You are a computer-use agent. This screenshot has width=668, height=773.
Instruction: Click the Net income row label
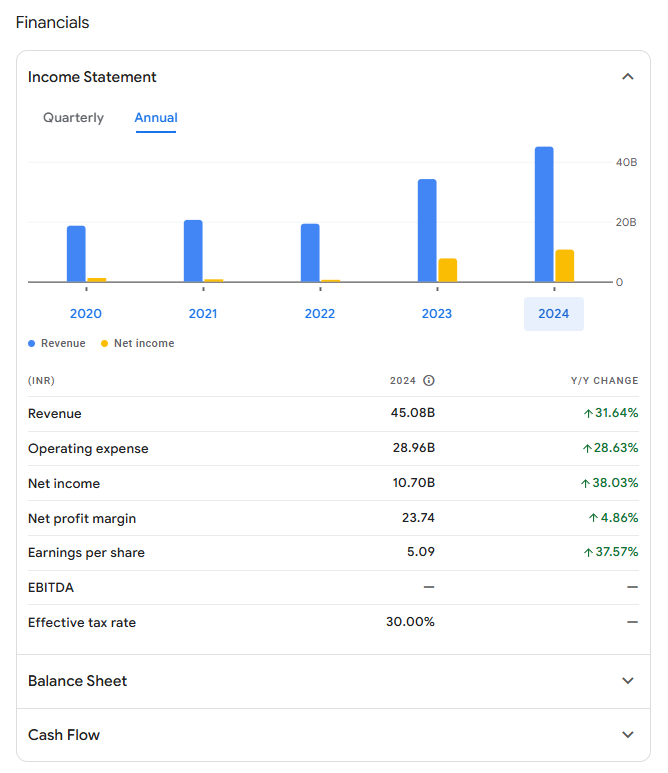[x=64, y=484]
